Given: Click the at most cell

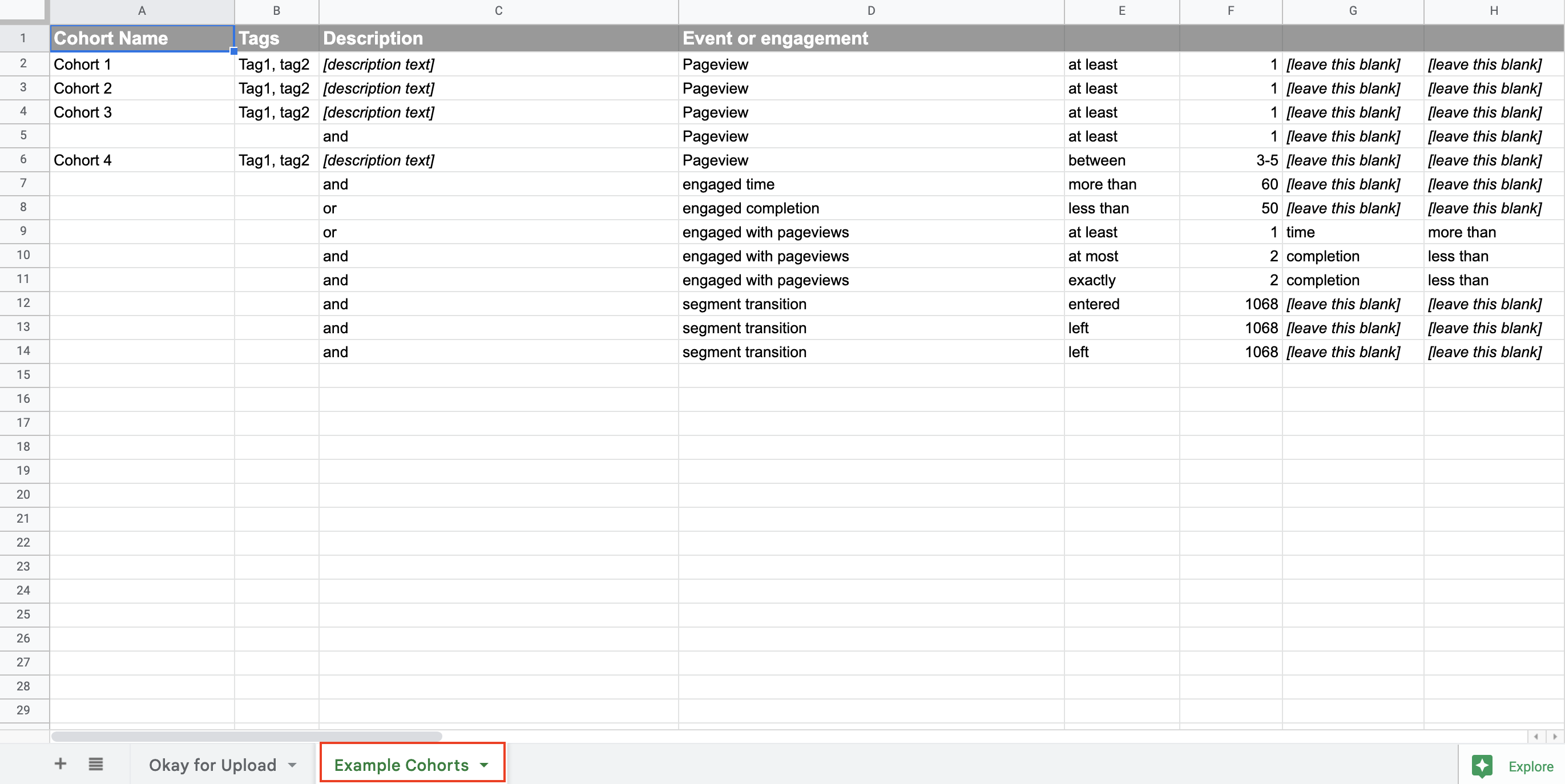Looking at the screenshot, I should [1122, 256].
